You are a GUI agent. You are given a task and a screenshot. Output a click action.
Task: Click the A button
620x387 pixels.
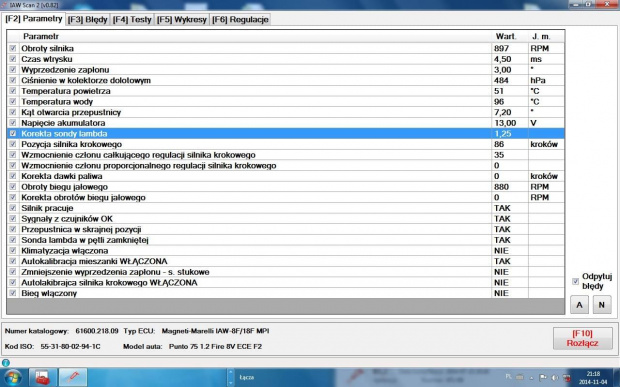tap(579, 305)
